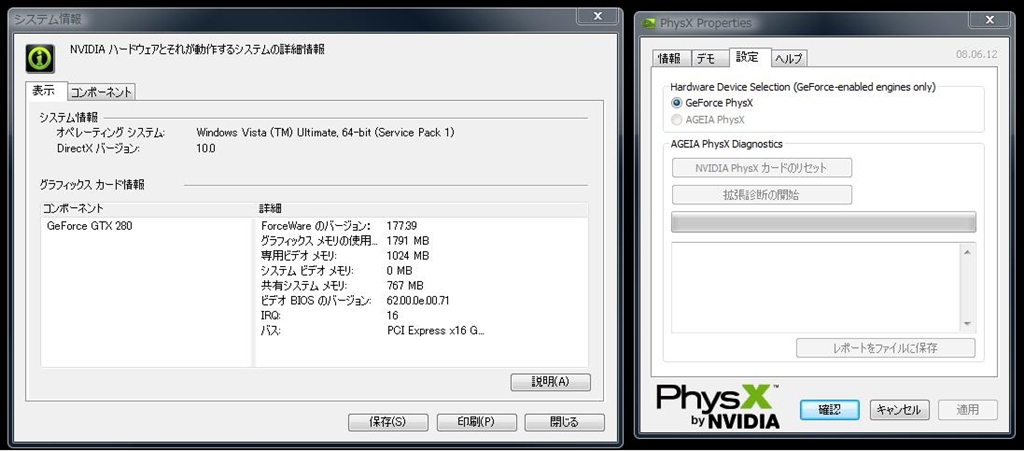The image size is (1024, 451).
Task: Click the 拡張診断の開始 button
Action: 761,194
